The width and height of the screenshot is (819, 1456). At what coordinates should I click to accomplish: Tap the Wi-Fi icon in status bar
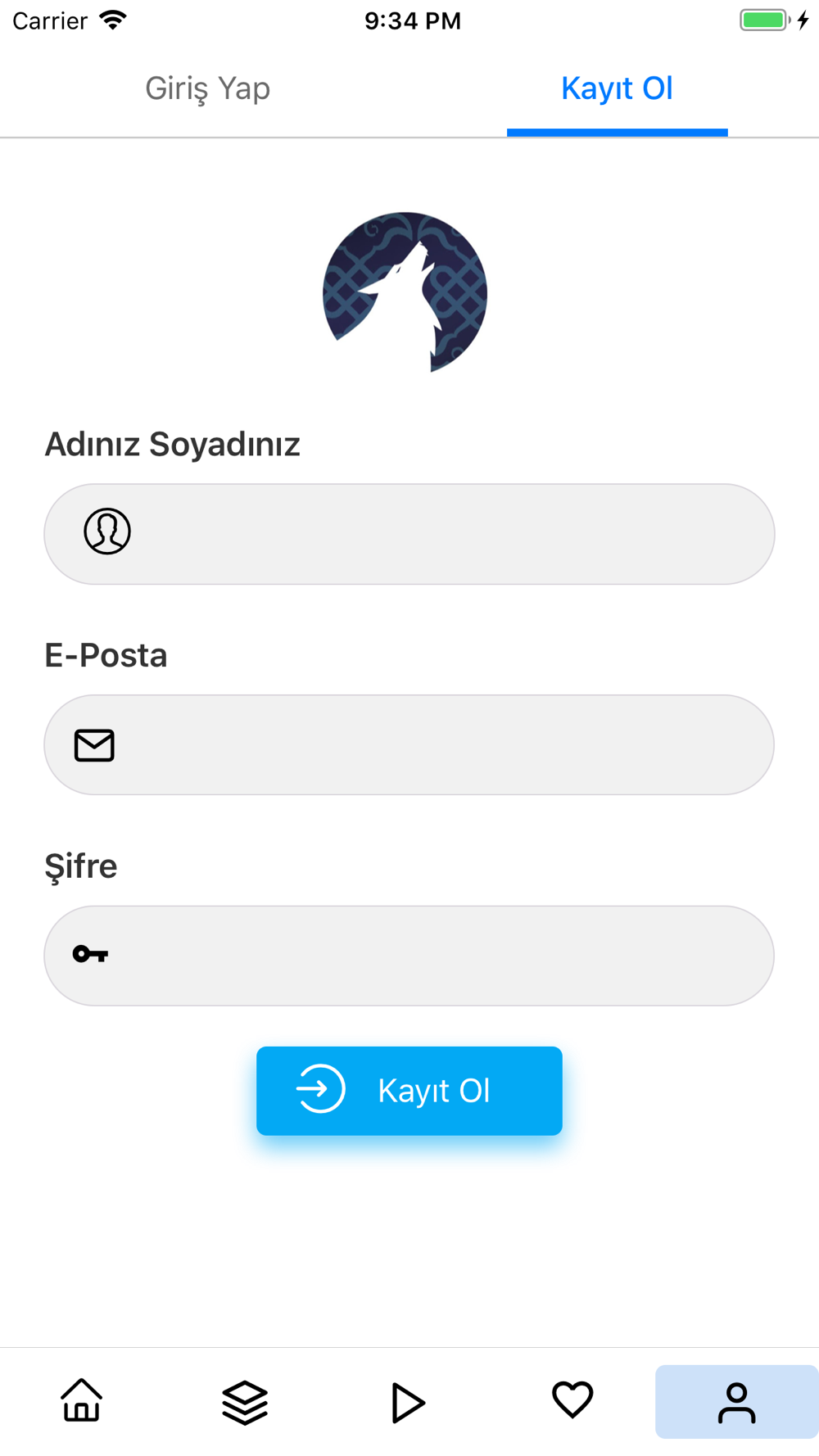113,20
